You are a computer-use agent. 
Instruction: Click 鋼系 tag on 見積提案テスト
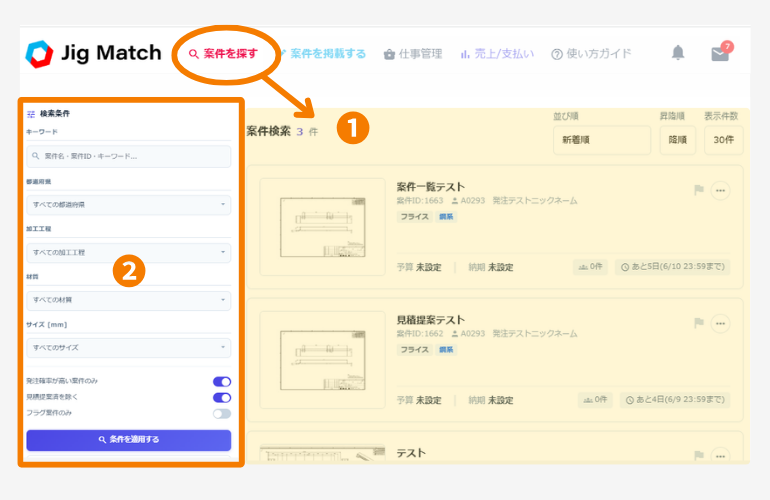click(x=446, y=350)
